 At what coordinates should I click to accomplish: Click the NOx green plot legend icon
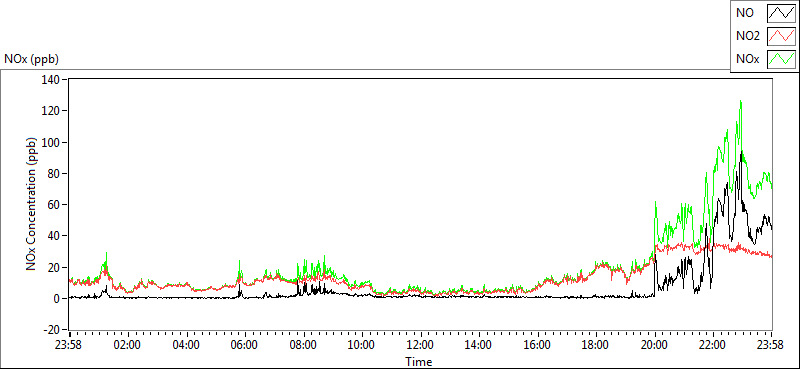point(781,59)
